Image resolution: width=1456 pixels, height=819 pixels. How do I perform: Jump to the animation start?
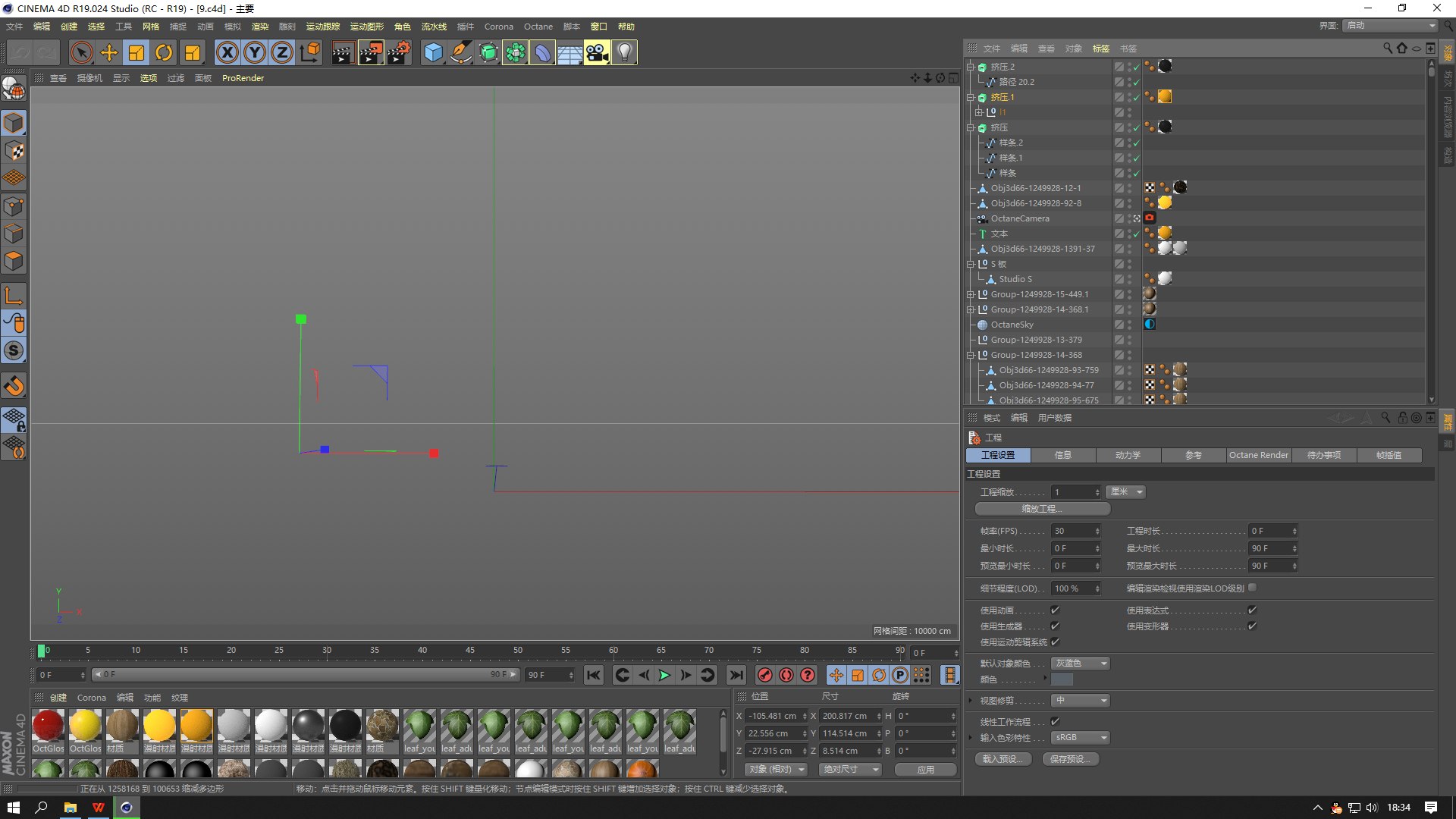594,675
